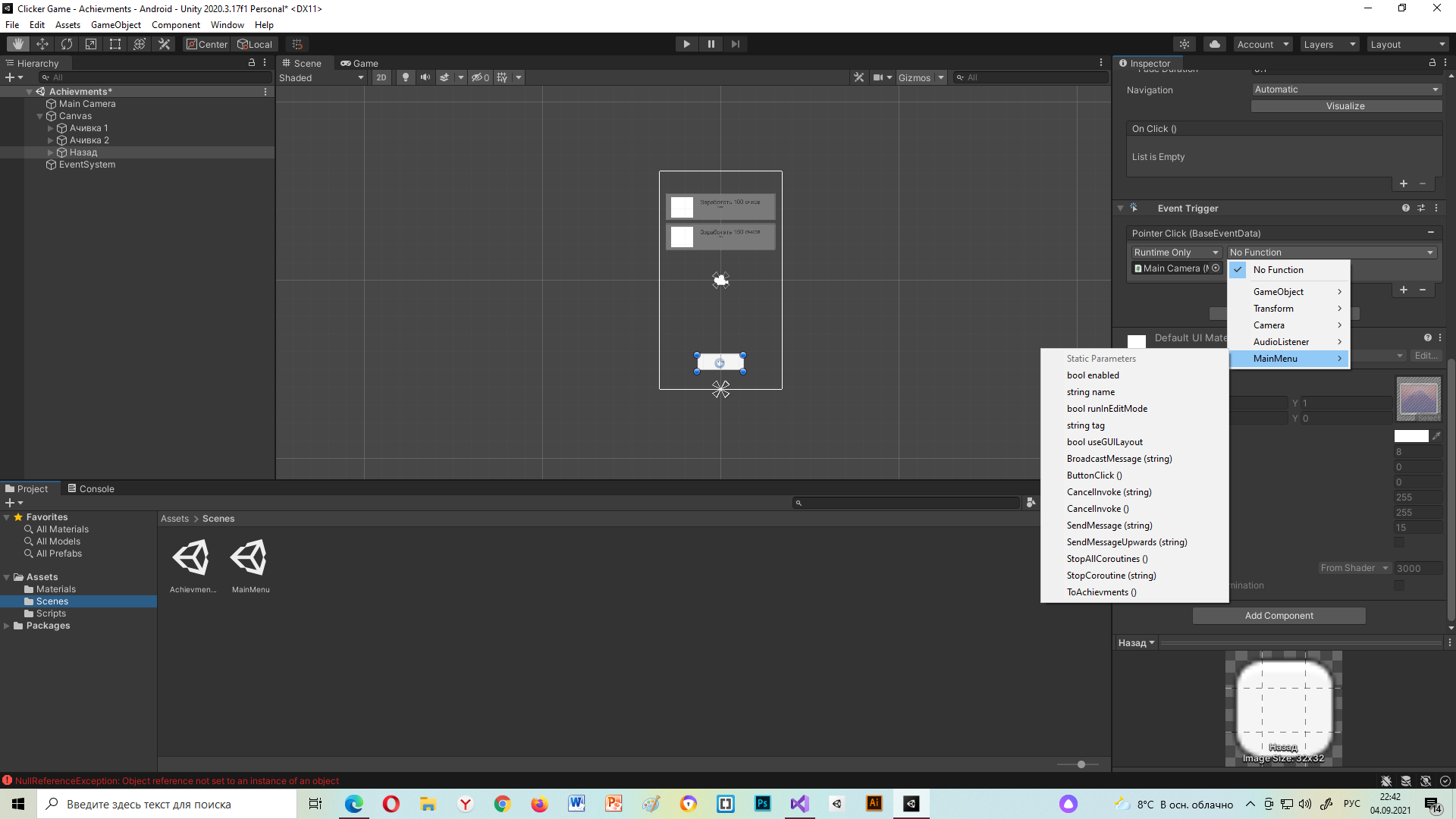Open Account dropdown
The height and width of the screenshot is (819, 1456).
pos(1263,44)
